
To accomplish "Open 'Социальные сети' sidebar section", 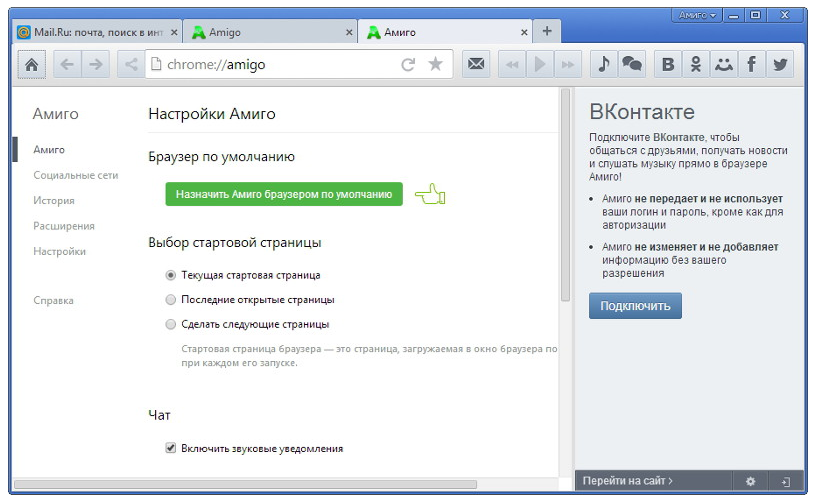I will click(x=76, y=175).
